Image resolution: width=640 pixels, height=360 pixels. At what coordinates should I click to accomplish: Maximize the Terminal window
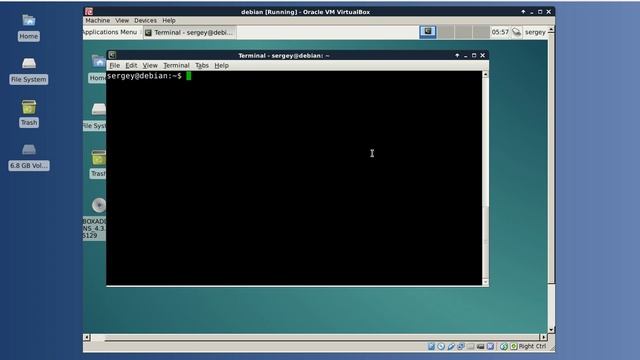[474, 55]
